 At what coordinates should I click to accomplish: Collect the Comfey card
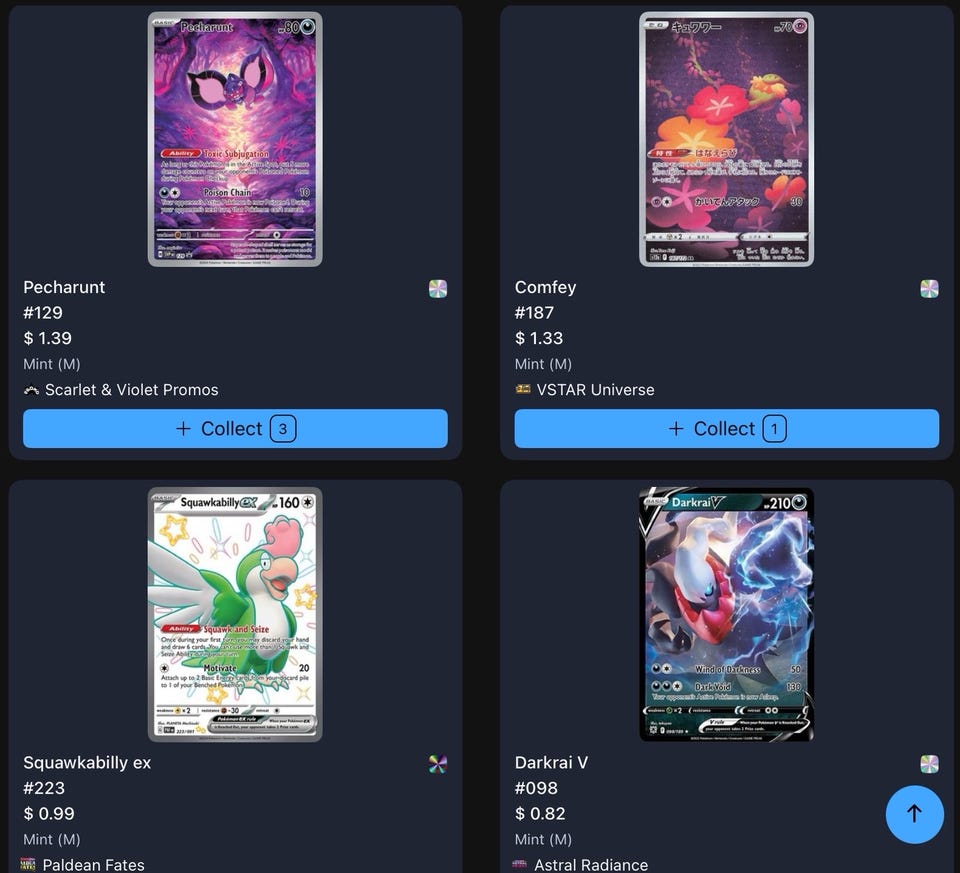tap(727, 429)
